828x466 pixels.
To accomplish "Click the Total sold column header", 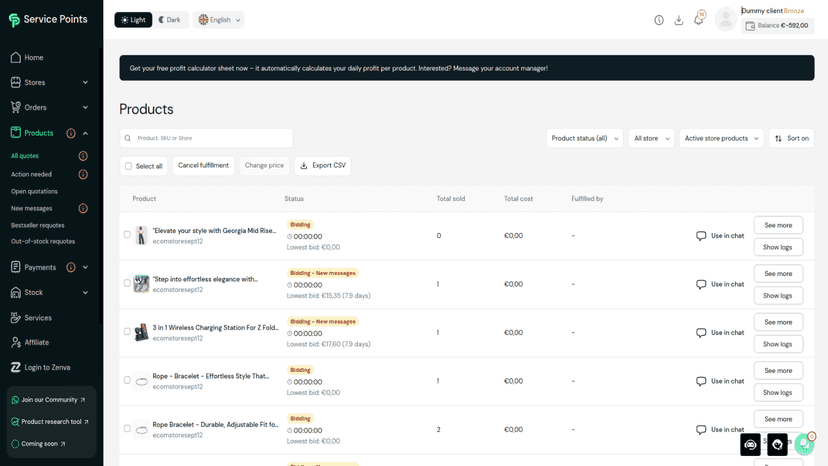I will (x=450, y=199).
